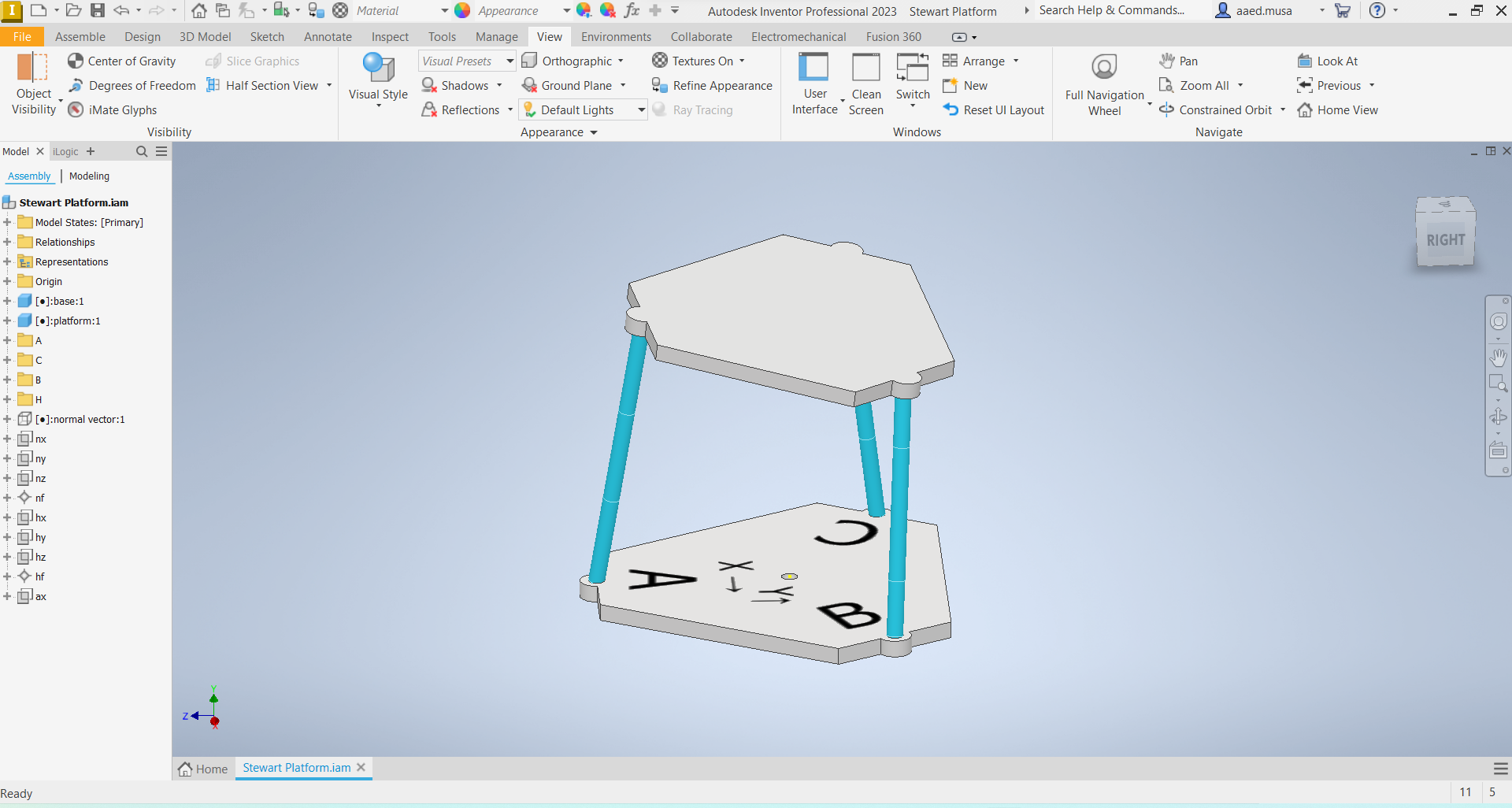Screen dimensions: 1512x808
Task: Click the Appearance color wheel swatch
Action: click(x=464, y=10)
